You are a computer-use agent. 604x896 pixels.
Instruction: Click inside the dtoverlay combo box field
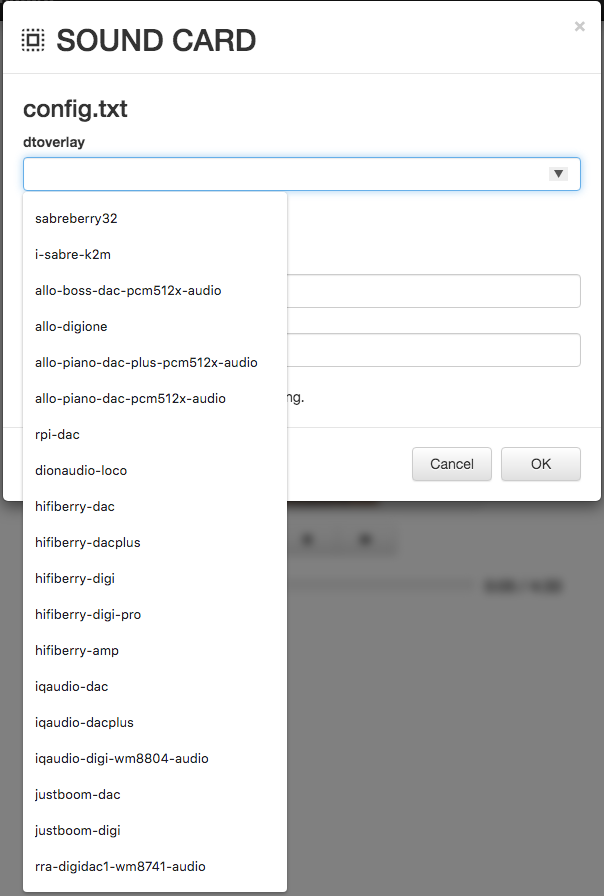(302, 174)
